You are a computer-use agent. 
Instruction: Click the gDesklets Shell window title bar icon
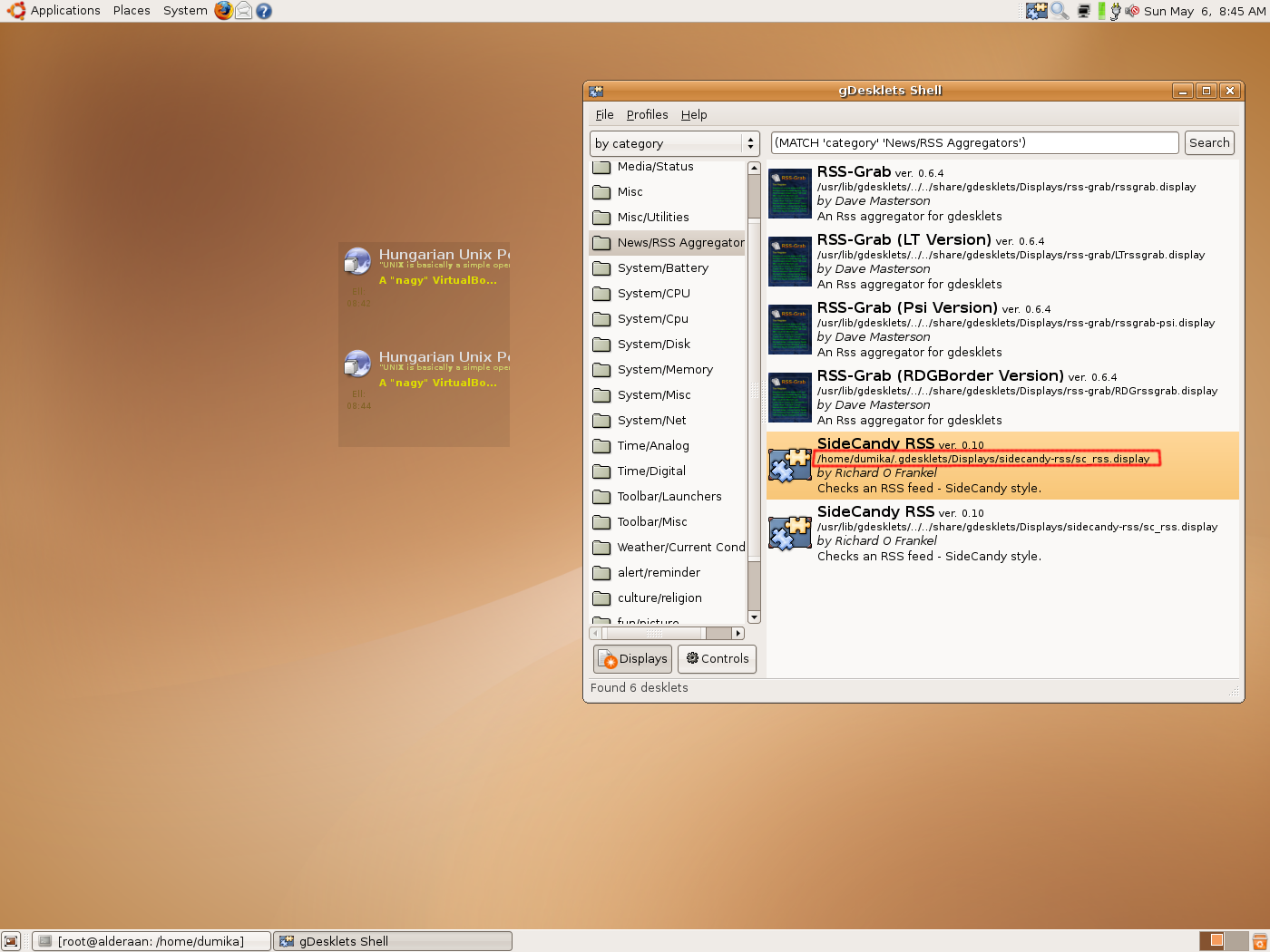596,91
